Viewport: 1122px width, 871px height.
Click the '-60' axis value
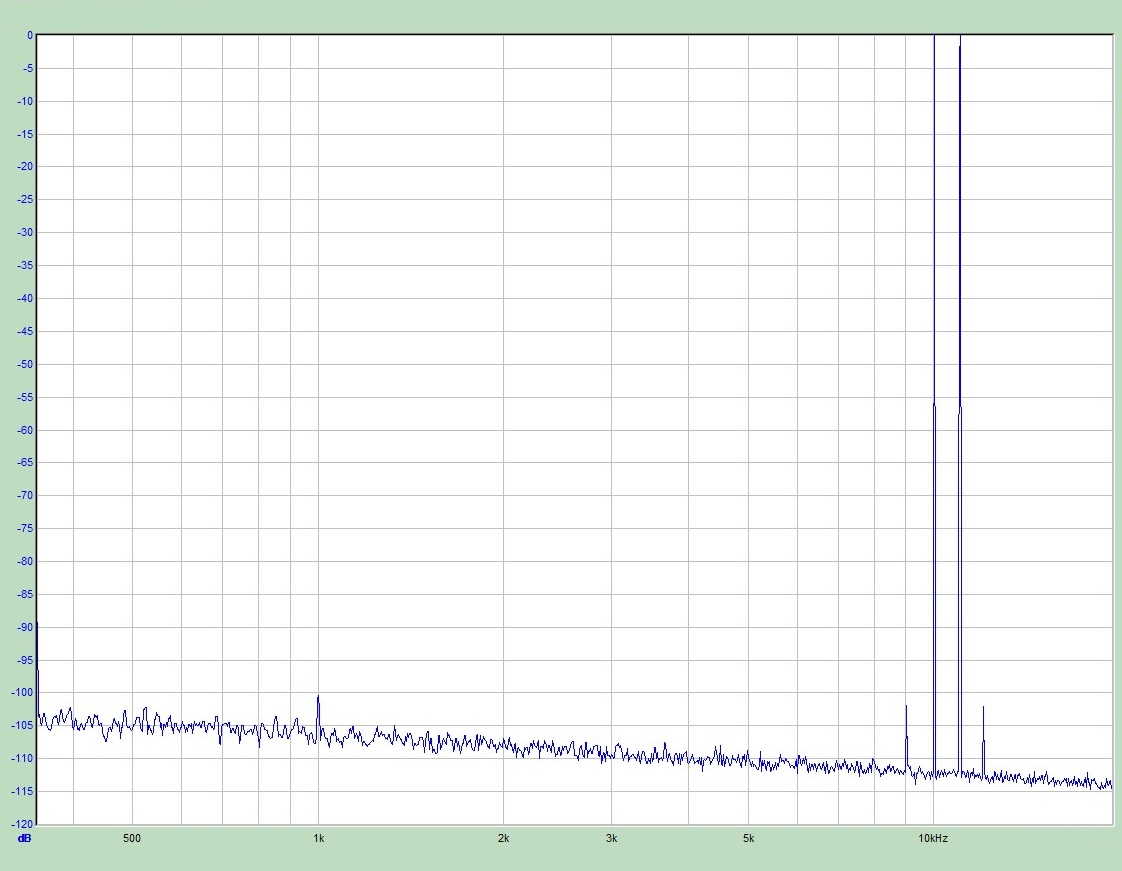point(25,430)
